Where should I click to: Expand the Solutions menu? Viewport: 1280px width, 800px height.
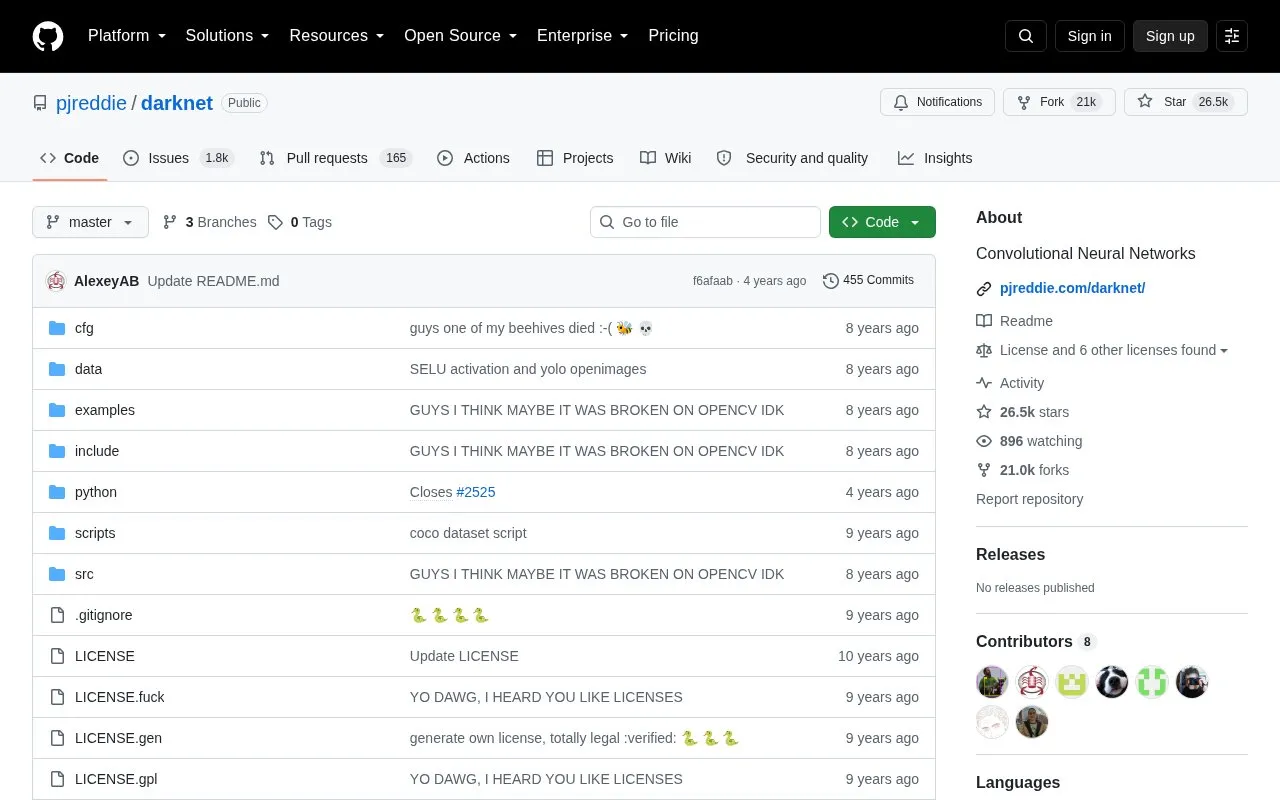tap(228, 36)
